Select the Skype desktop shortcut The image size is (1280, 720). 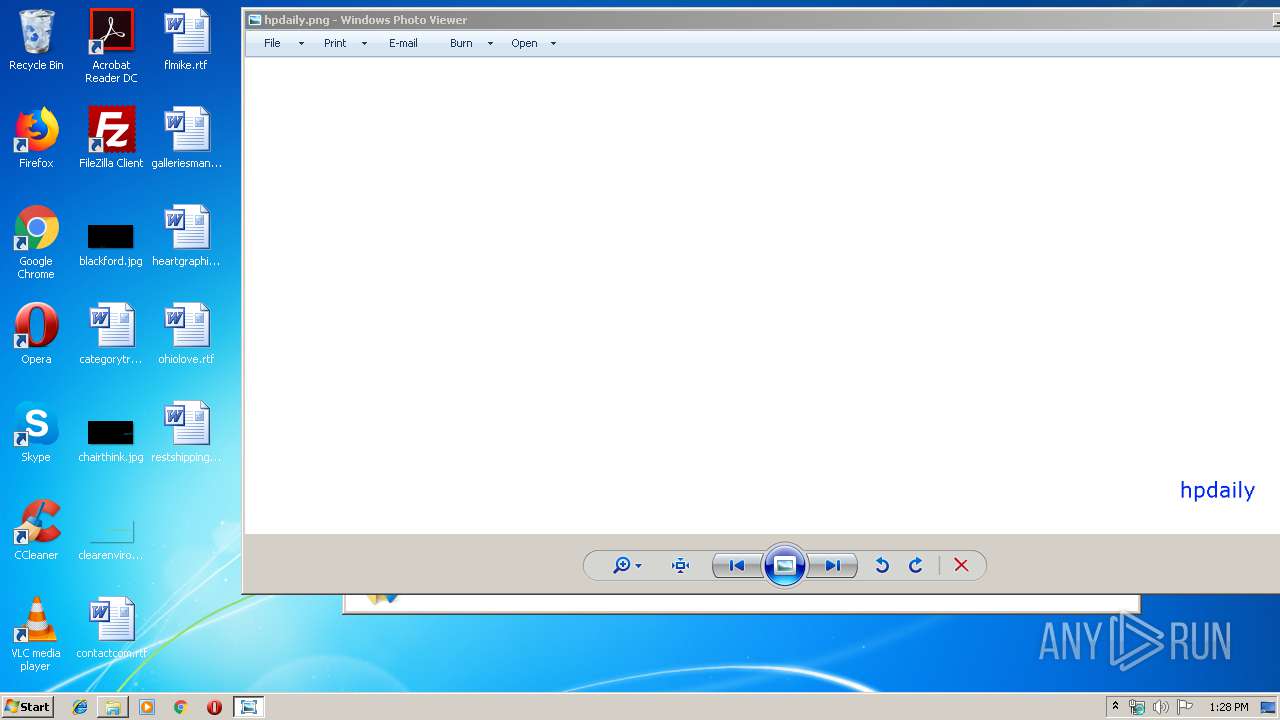tap(36, 432)
